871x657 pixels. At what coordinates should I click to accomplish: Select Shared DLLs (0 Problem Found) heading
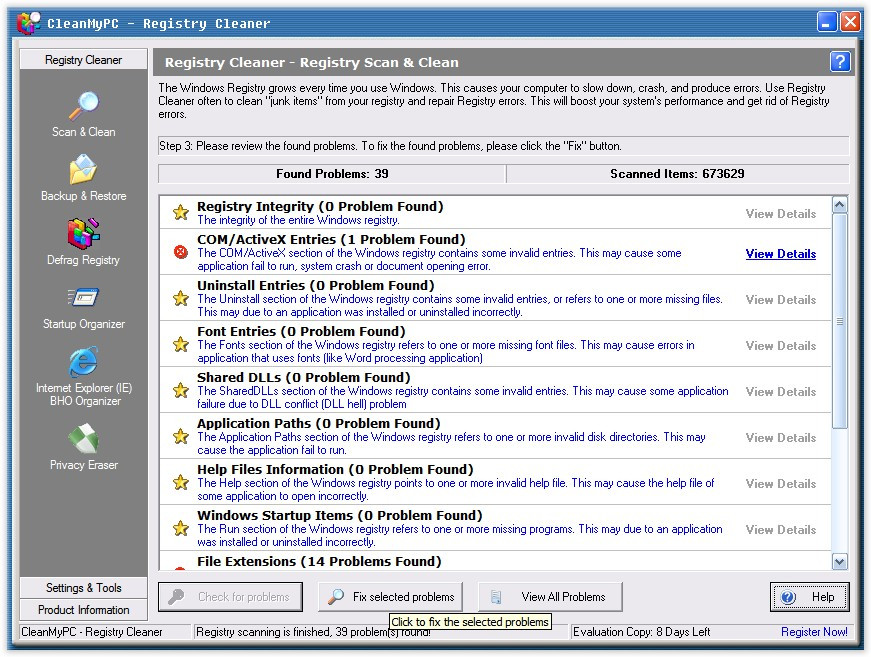pos(303,378)
